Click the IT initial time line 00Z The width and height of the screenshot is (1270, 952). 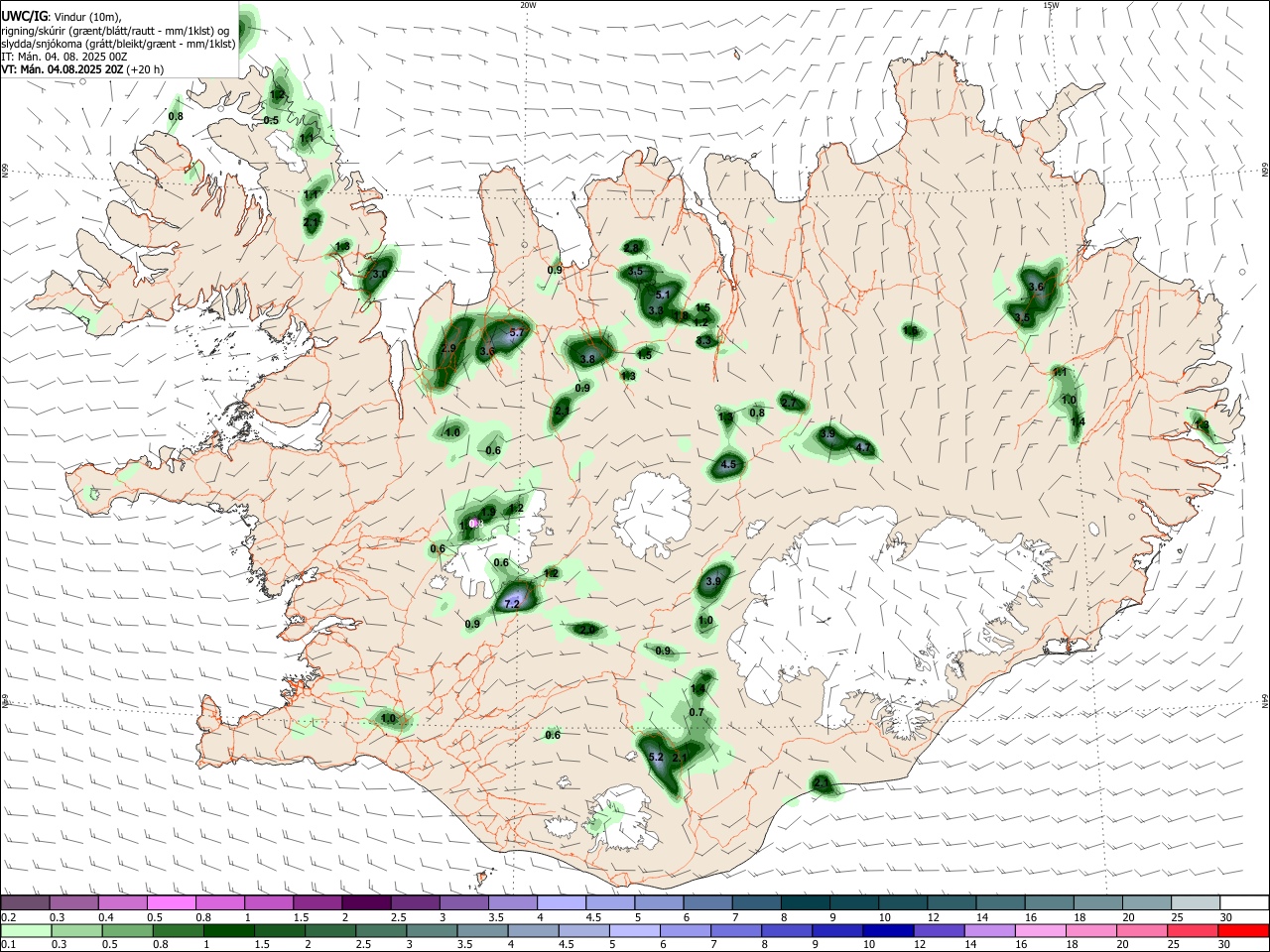66,58
